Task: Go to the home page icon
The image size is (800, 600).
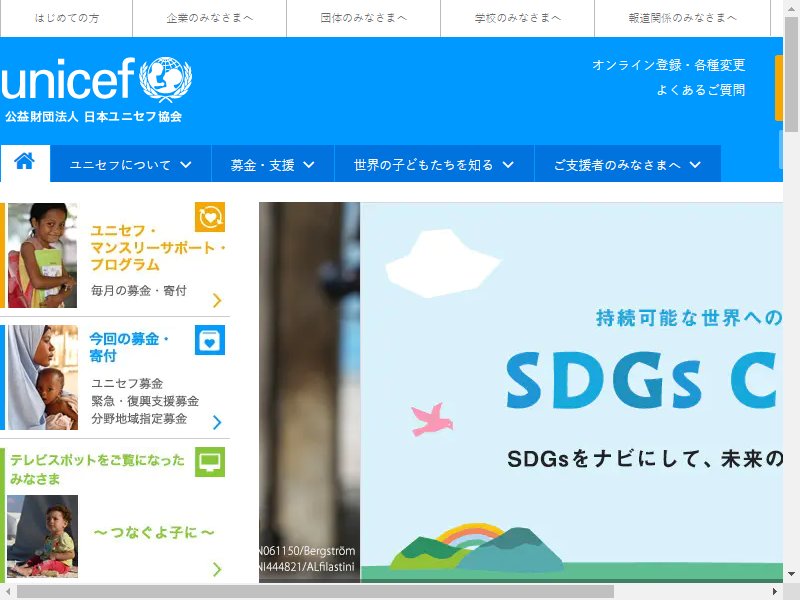Action: click(x=24, y=162)
